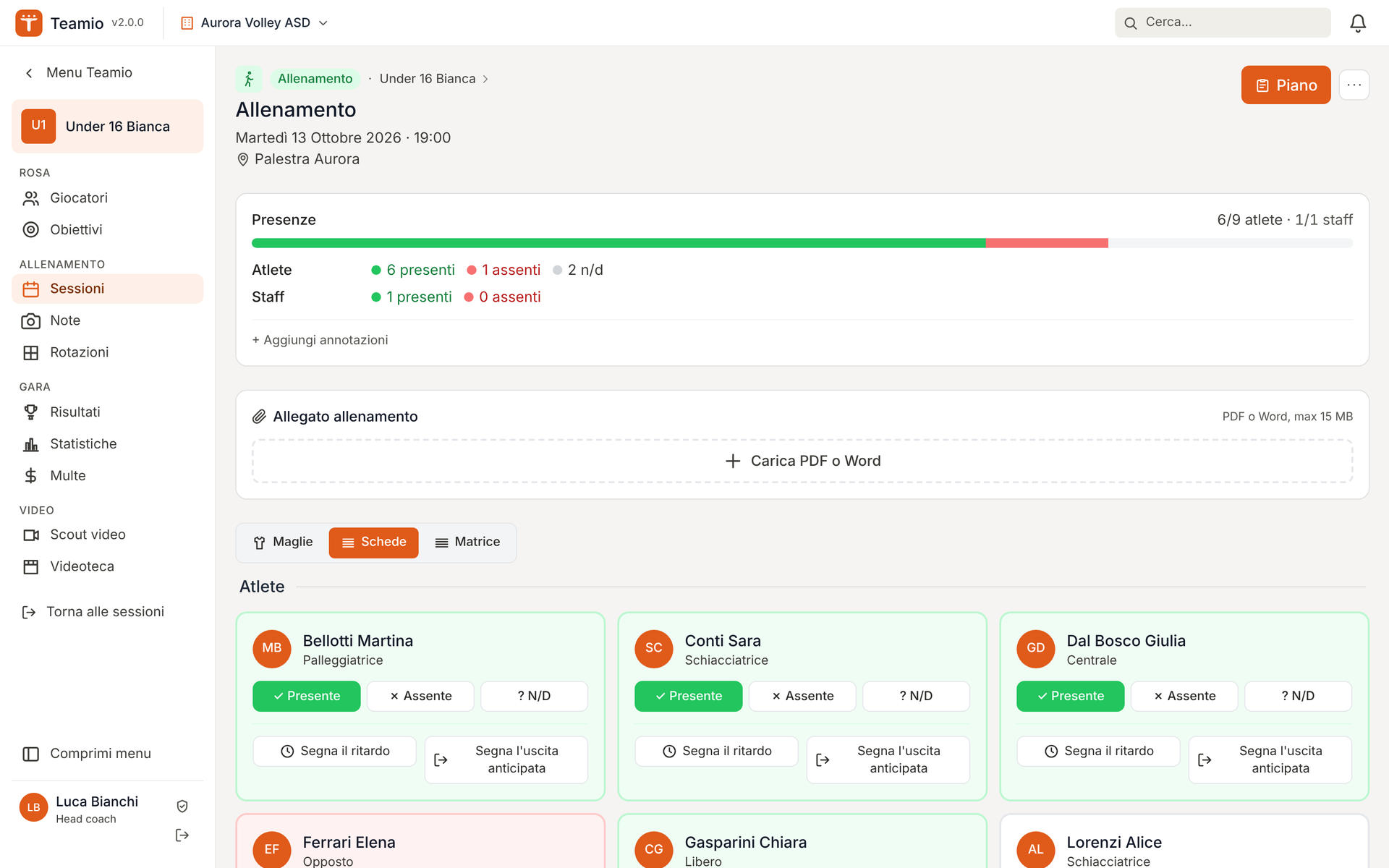
Task: Open Statistiche chart item
Action: (x=107, y=444)
